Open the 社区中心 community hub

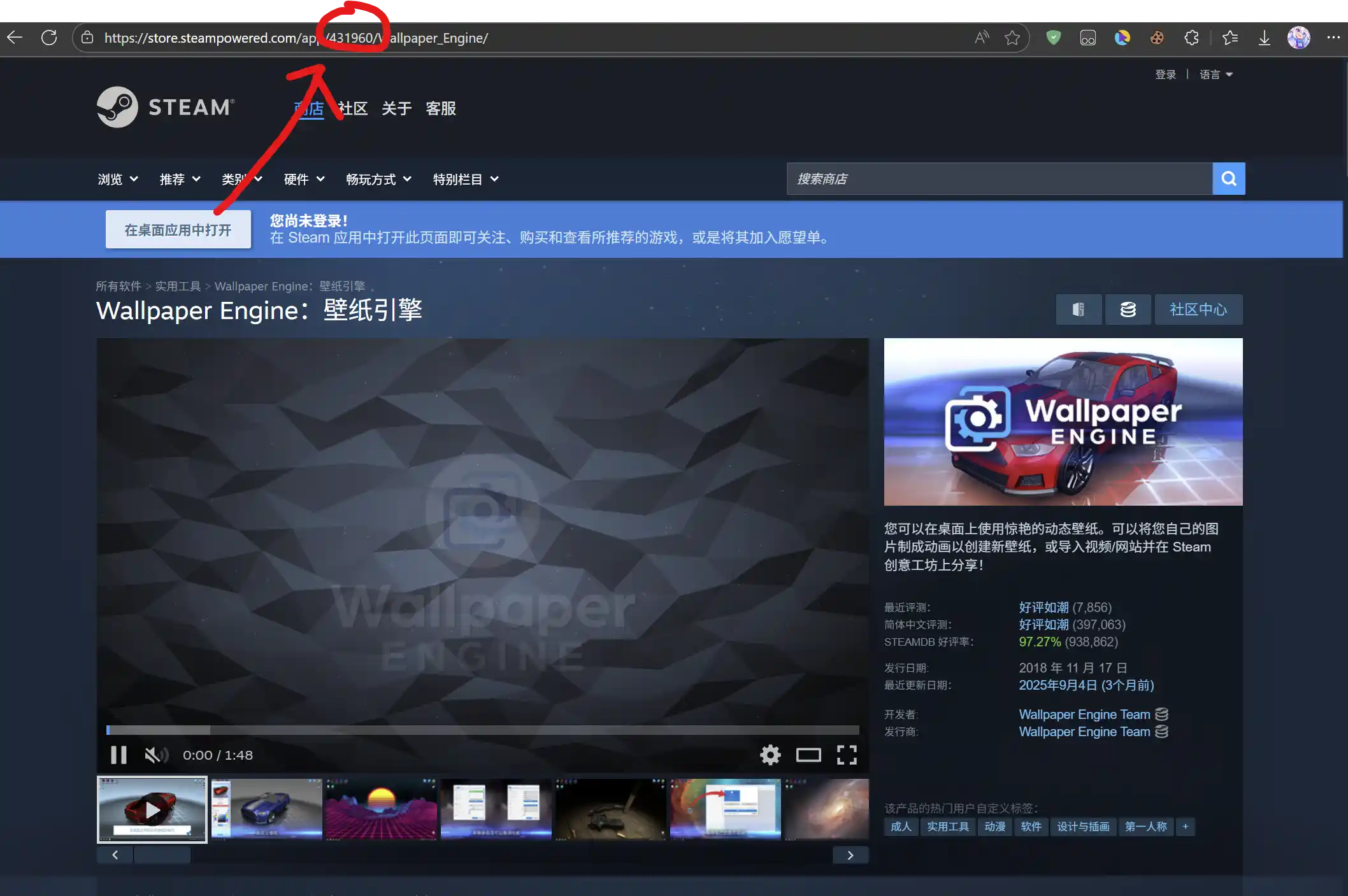click(1198, 309)
